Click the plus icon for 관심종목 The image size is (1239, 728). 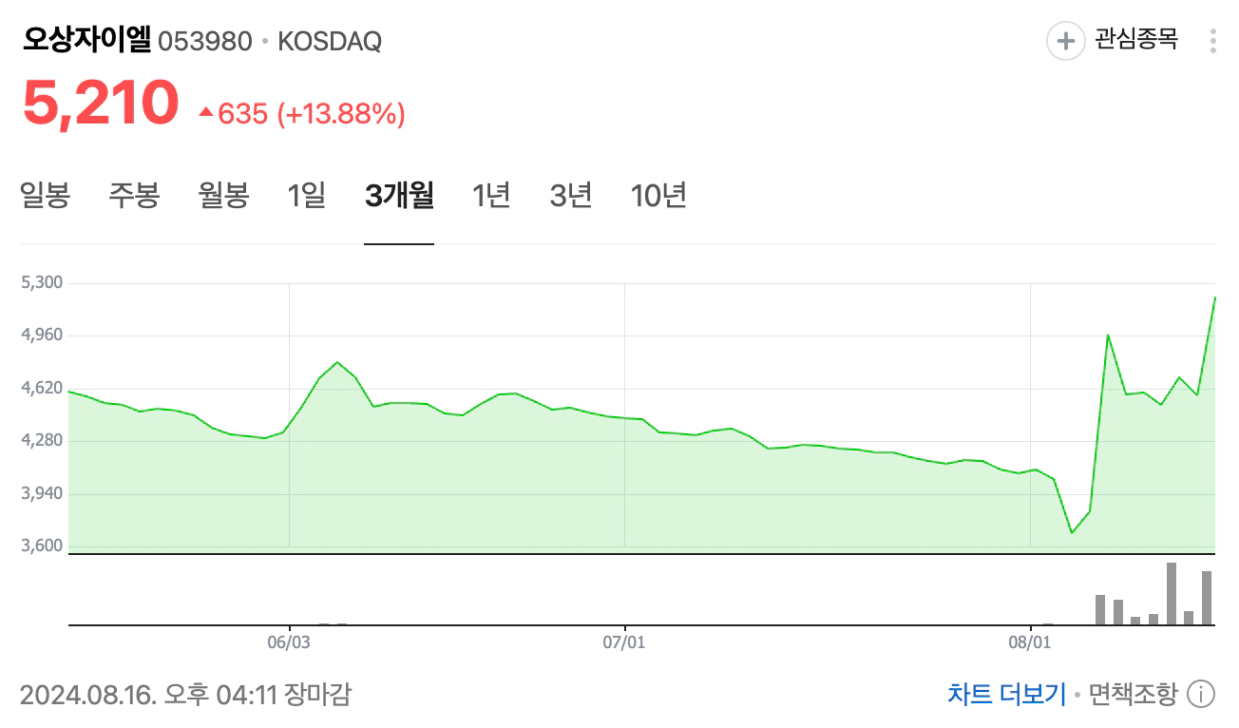click(x=1065, y=41)
